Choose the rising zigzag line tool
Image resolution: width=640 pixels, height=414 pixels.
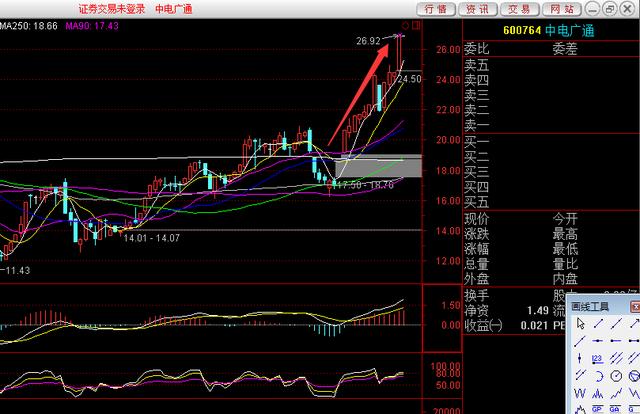(x=616, y=393)
